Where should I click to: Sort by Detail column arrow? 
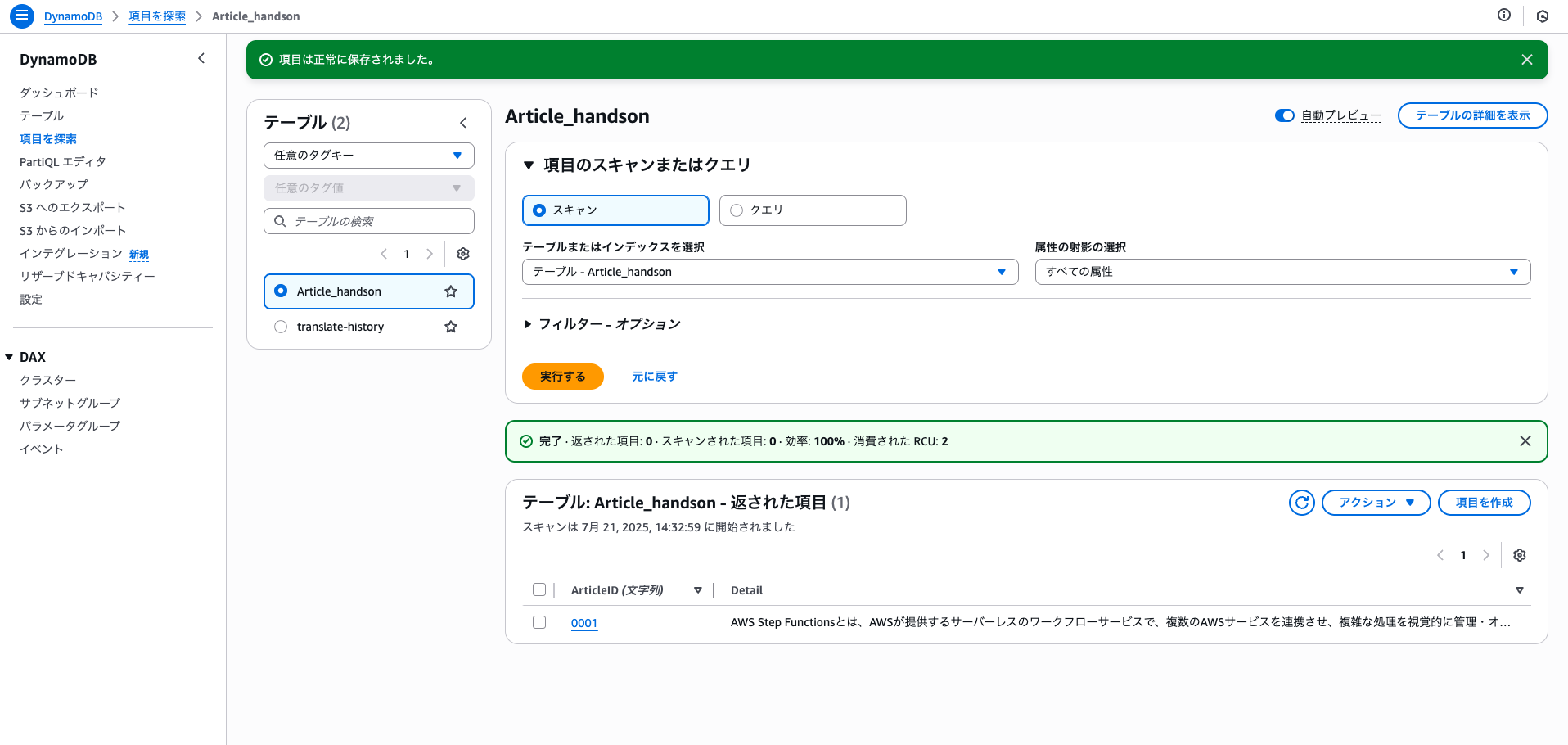pos(1520,590)
